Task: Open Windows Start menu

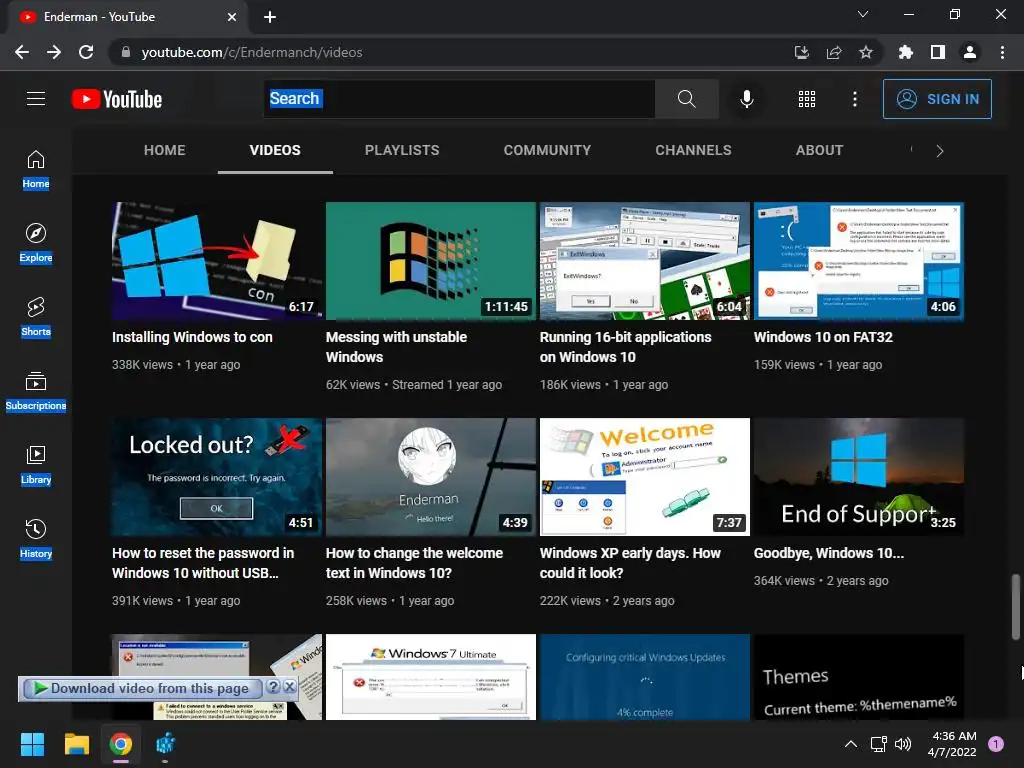Action: pos(32,744)
